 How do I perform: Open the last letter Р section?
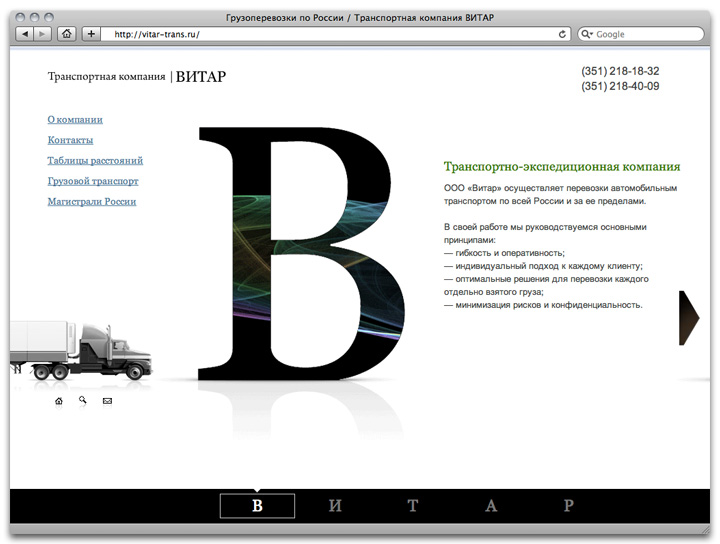click(x=569, y=506)
